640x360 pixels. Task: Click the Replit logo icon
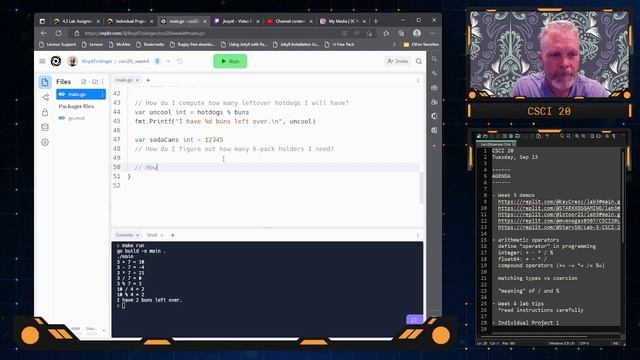(56, 61)
